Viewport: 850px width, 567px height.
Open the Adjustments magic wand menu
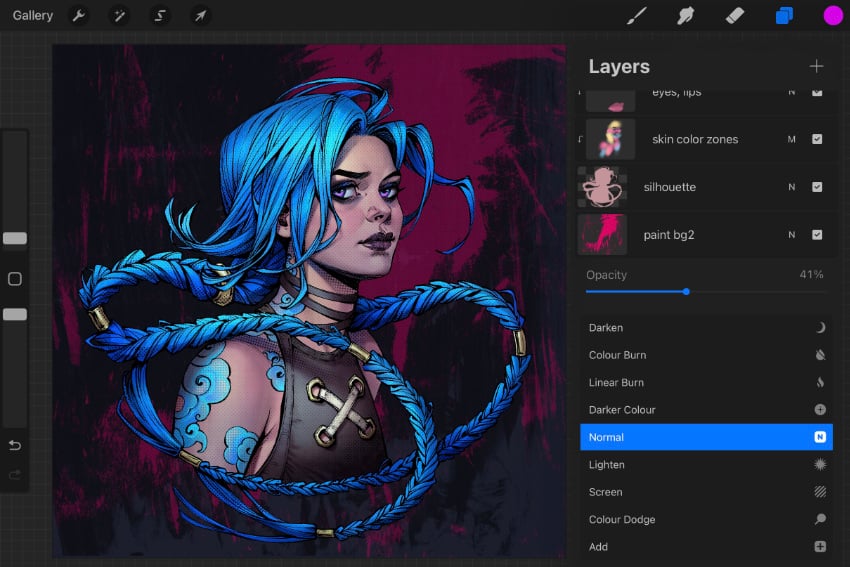[x=119, y=16]
